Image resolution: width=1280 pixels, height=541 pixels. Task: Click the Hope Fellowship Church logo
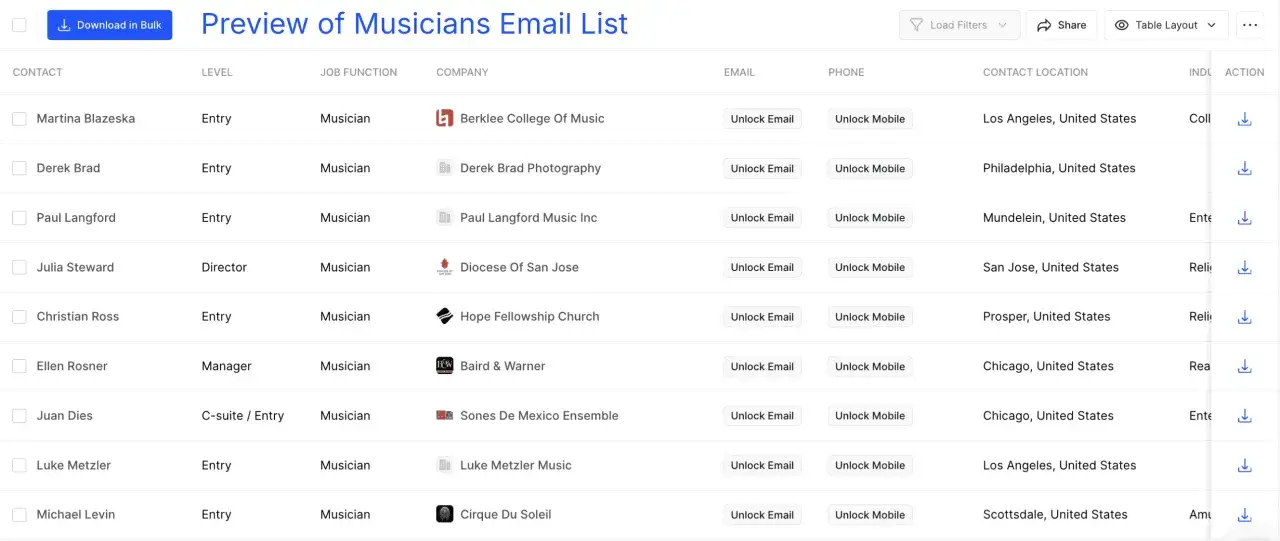click(x=445, y=316)
